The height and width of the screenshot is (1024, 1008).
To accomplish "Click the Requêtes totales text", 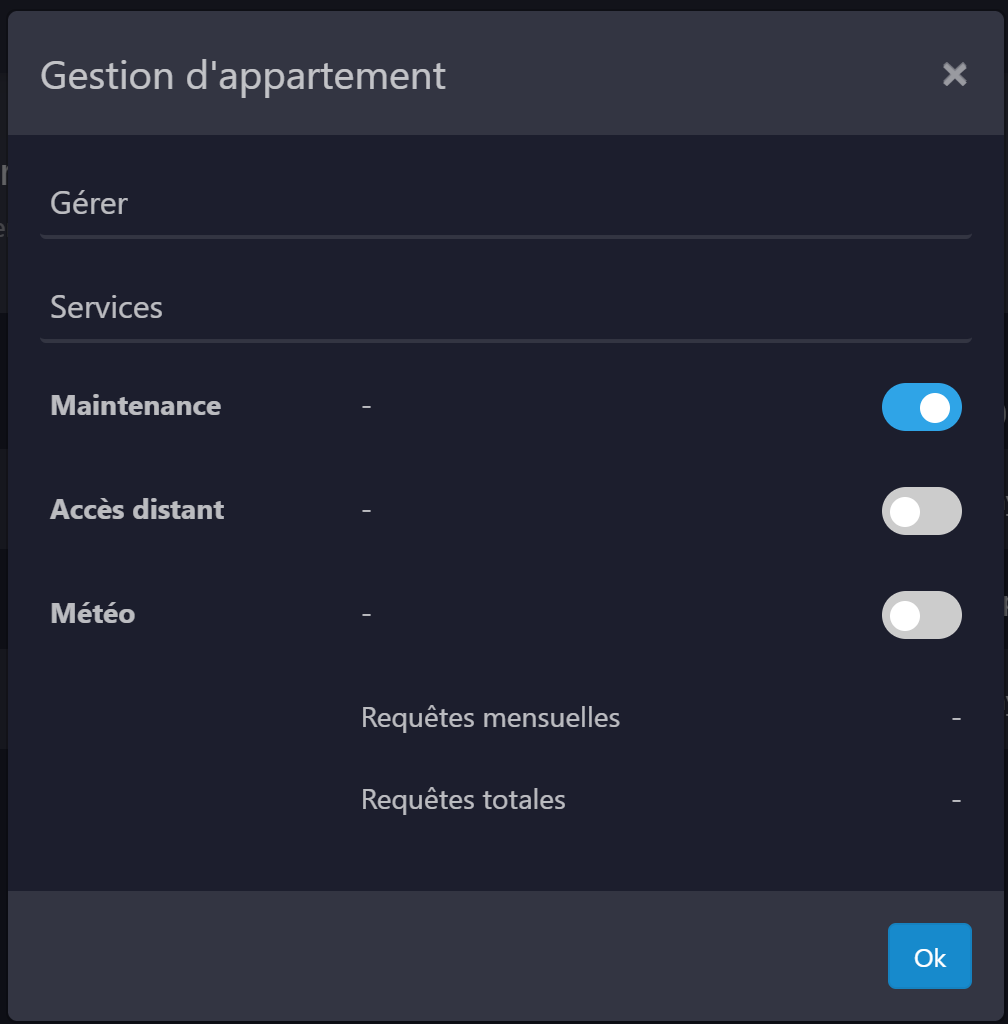I will [x=463, y=800].
